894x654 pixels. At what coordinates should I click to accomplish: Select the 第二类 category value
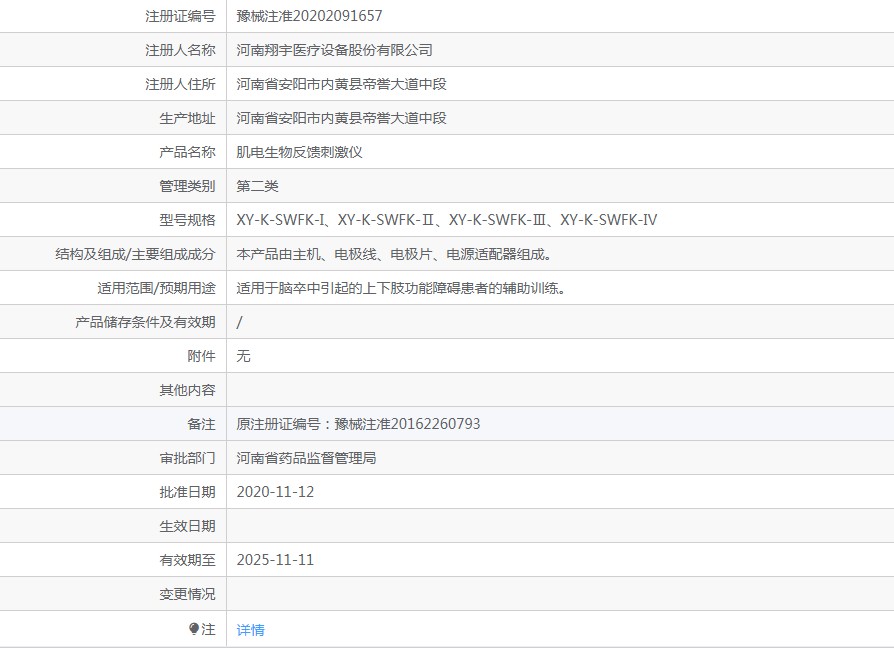pyautogui.click(x=257, y=186)
